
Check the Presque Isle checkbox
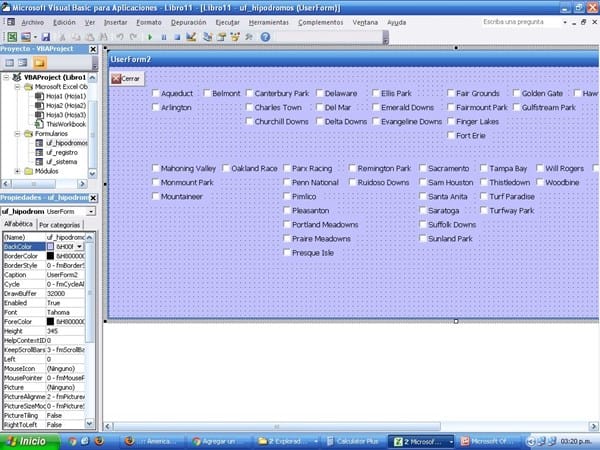(x=287, y=252)
